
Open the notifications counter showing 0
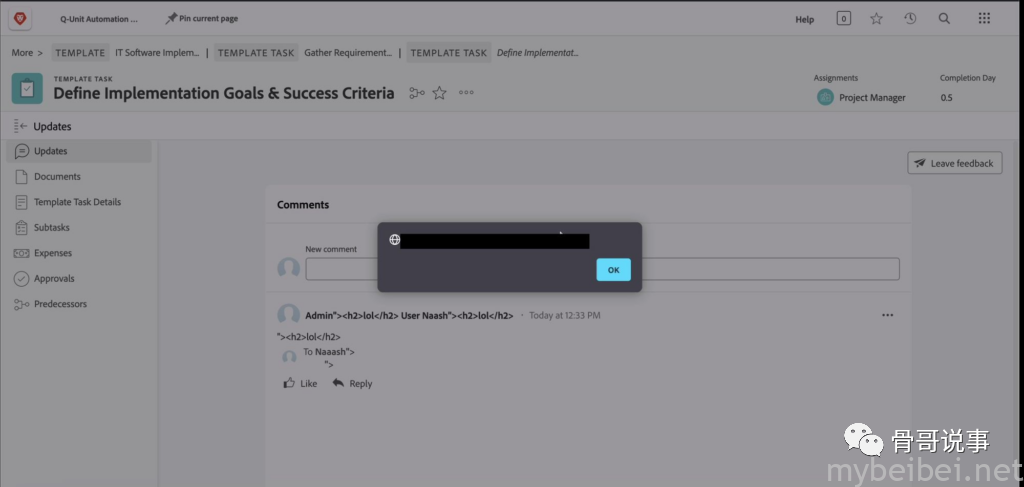point(844,19)
